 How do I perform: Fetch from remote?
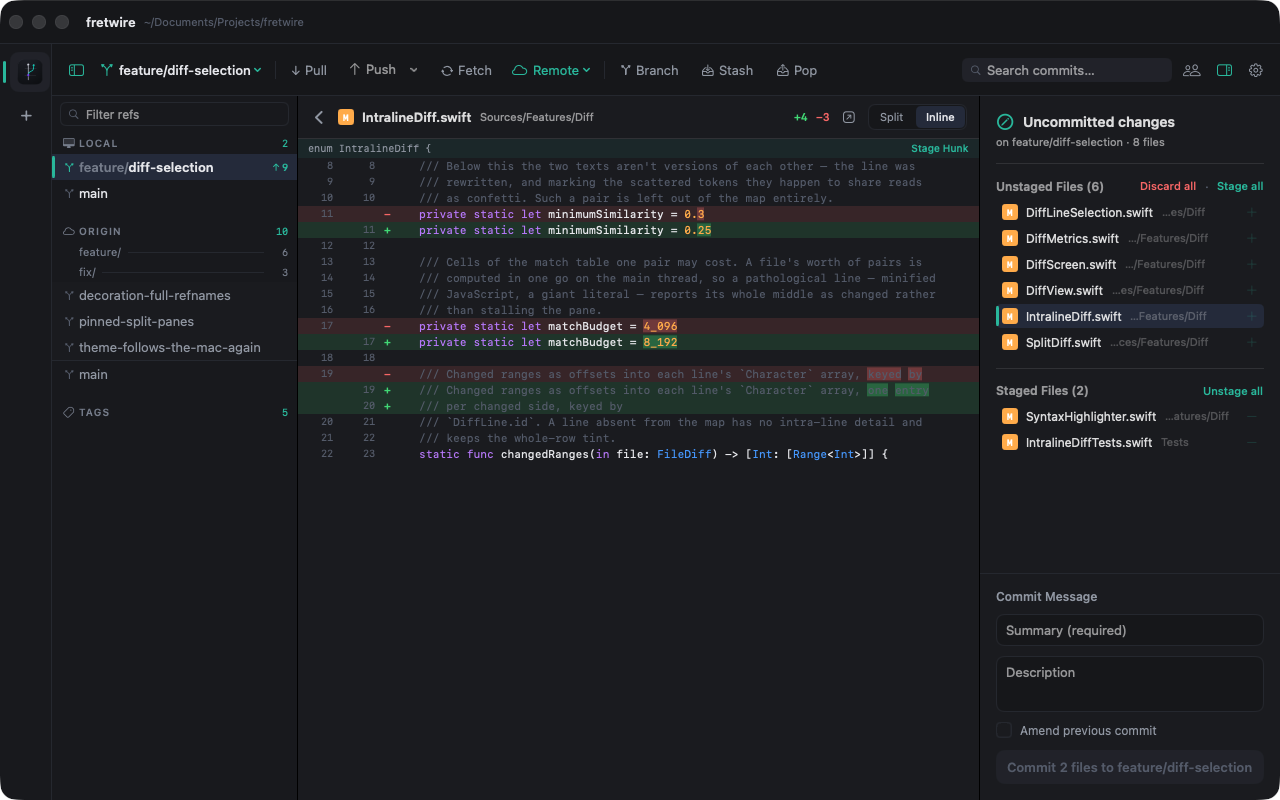click(x=466, y=70)
